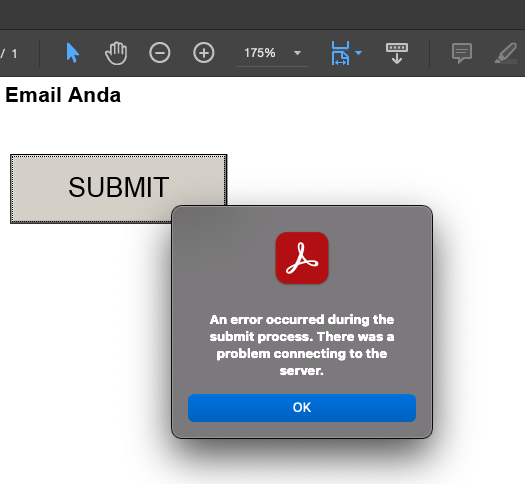Zoom out with the minus icon
This screenshot has width=525, height=484.
click(160, 53)
